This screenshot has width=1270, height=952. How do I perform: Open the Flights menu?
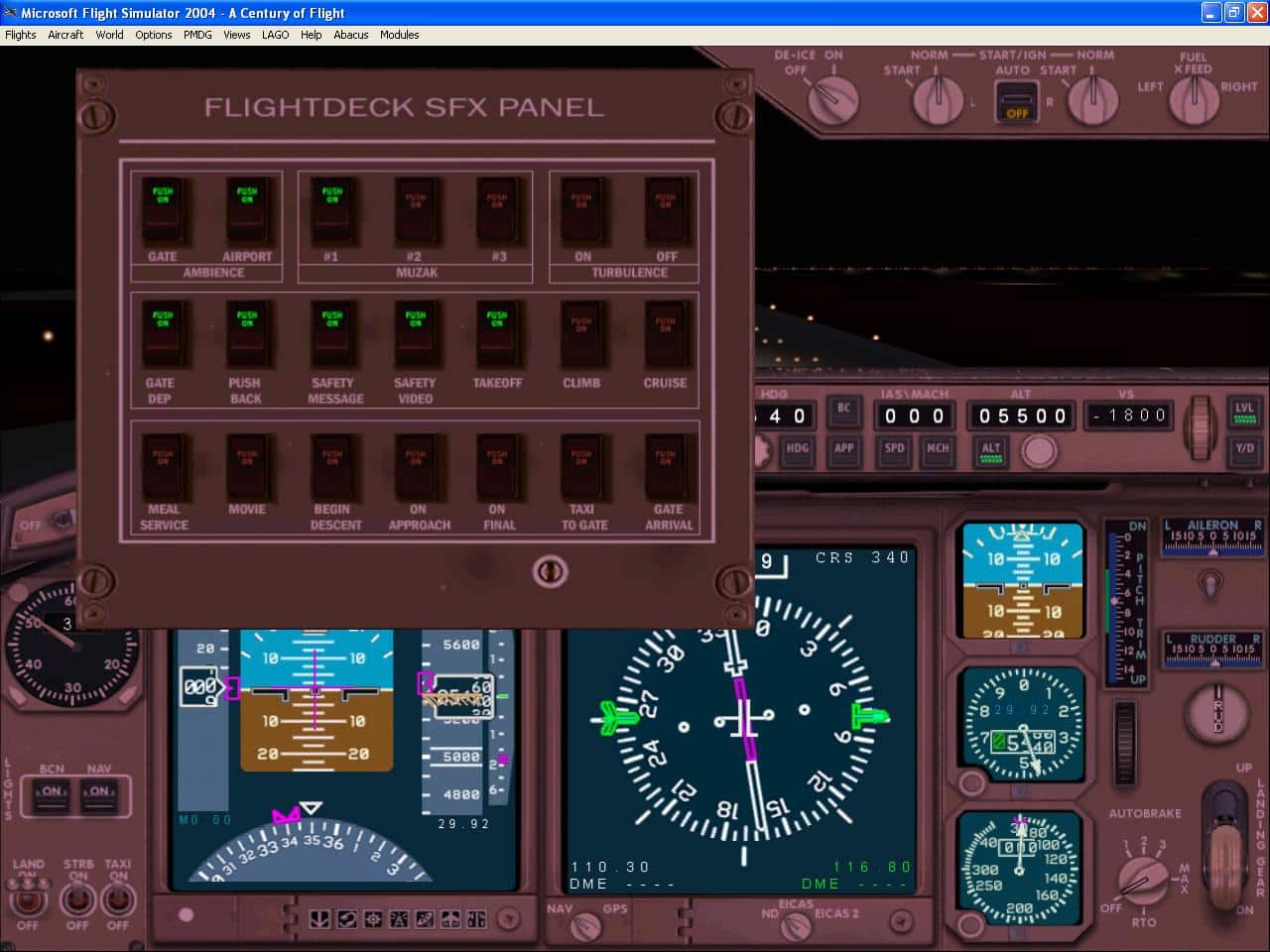[21, 35]
